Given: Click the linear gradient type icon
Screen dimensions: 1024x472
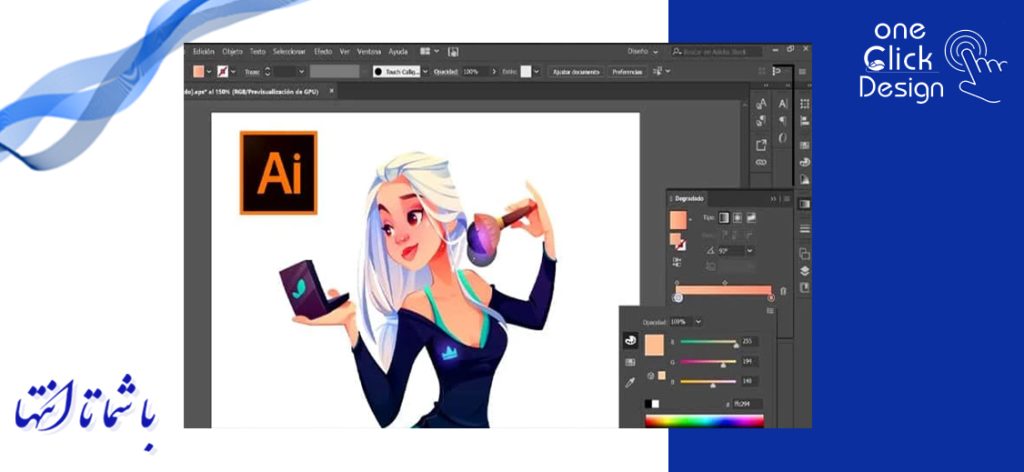Looking at the screenshot, I should 724,217.
